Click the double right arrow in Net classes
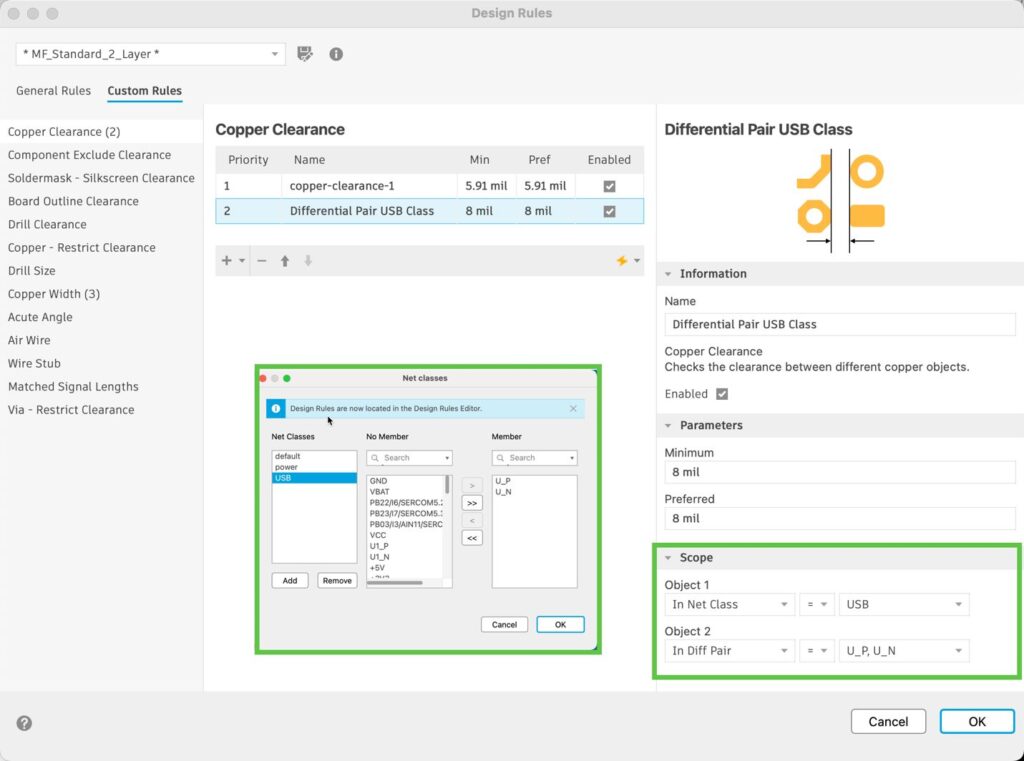 pyautogui.click(x=472, y=503)
